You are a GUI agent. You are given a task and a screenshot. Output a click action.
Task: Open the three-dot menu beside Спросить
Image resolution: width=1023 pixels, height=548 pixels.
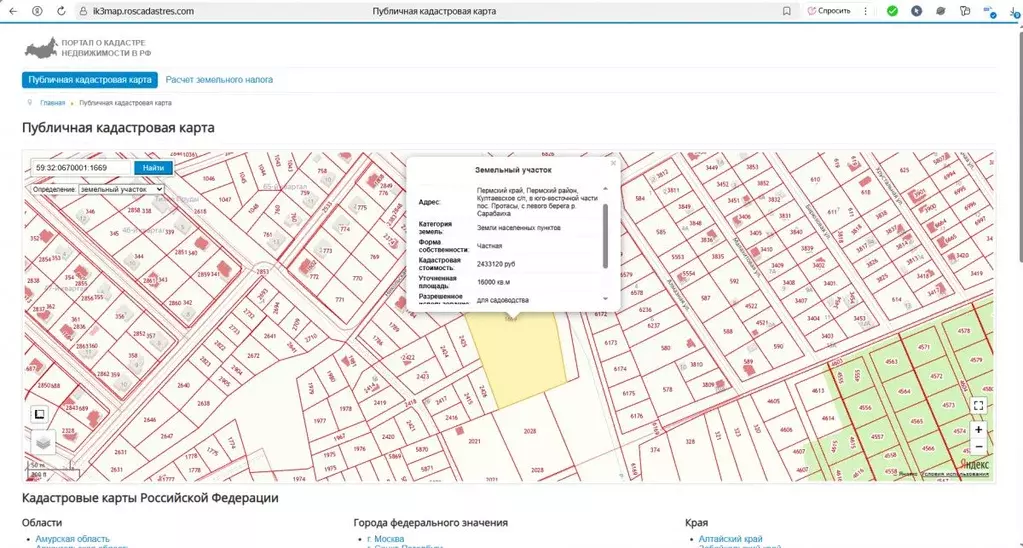866,11
